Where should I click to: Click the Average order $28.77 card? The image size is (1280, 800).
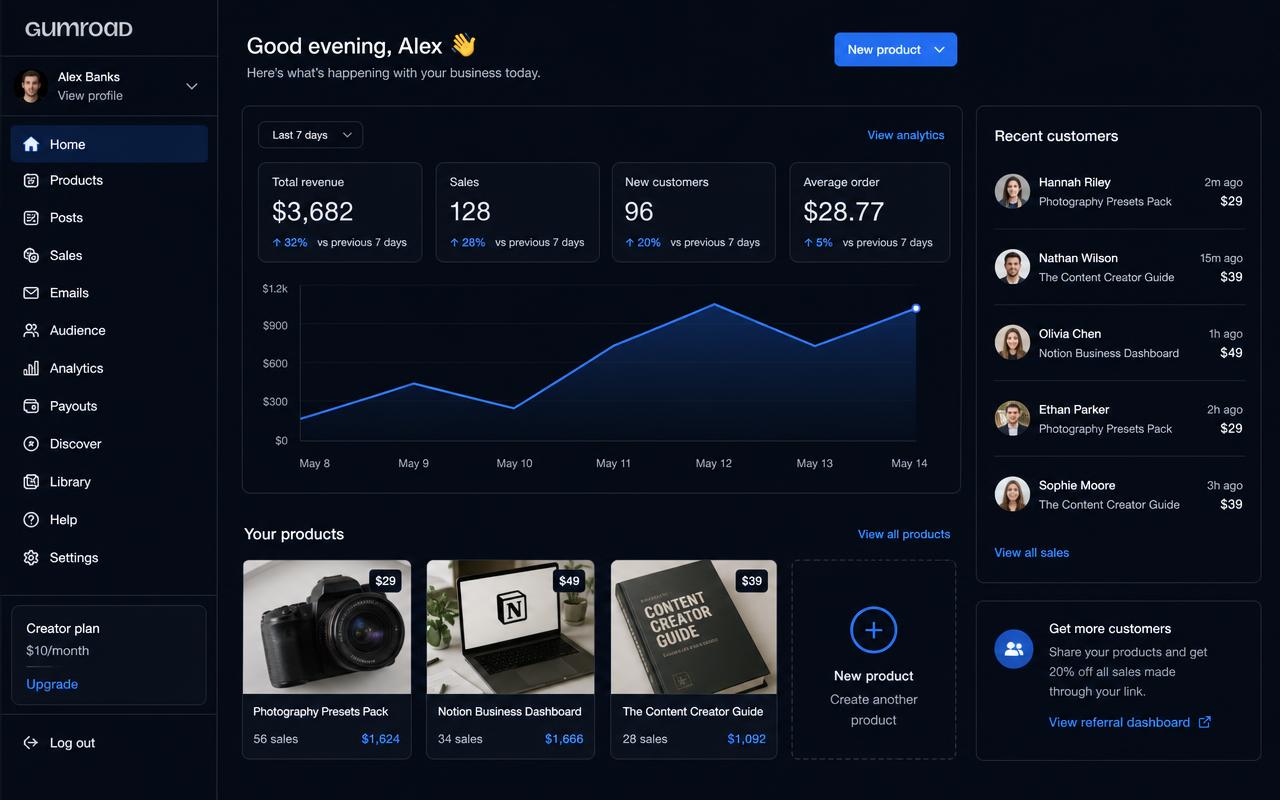[x=870, y=213]
